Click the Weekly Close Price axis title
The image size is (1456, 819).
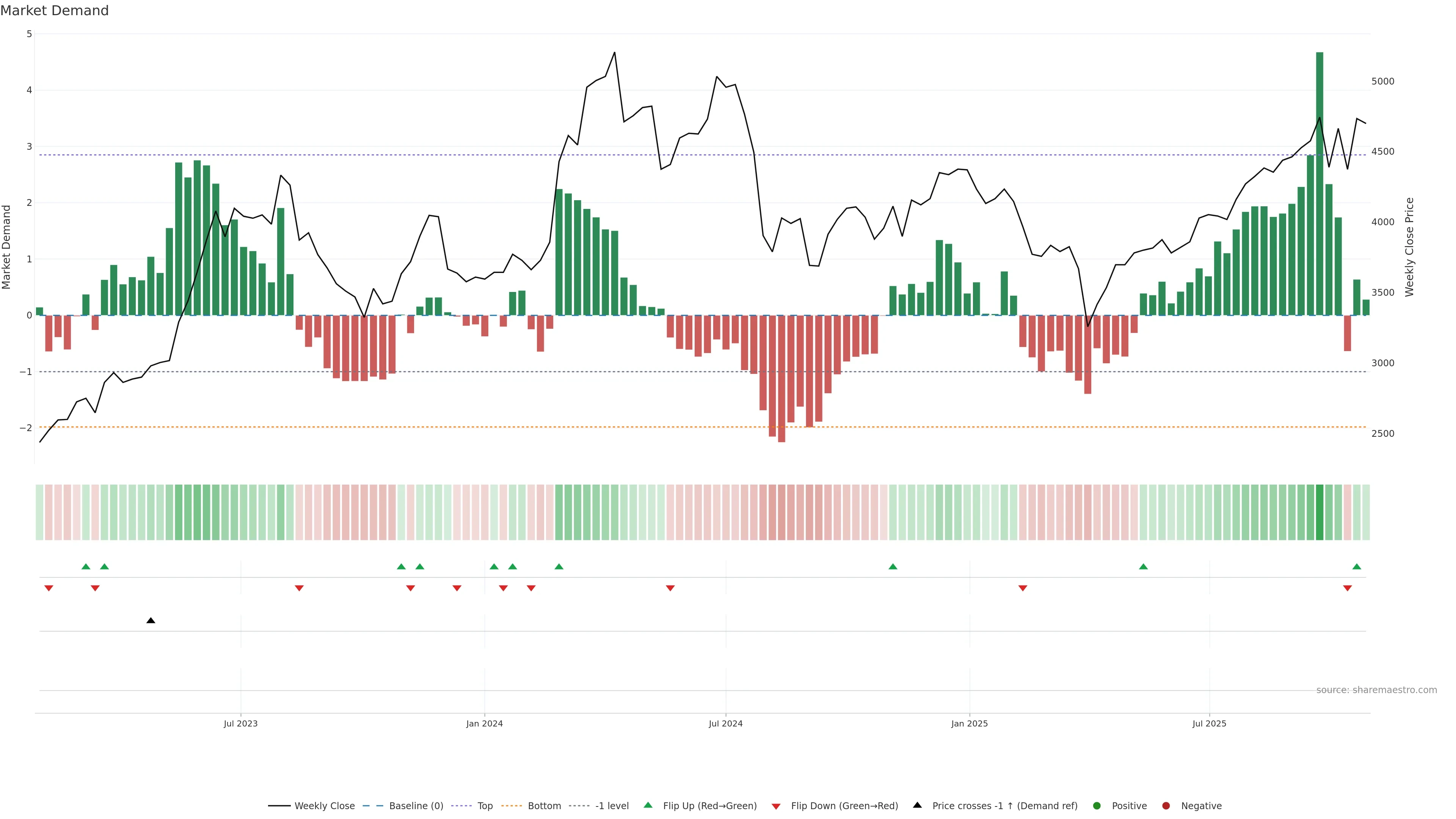coord(1410,247)
